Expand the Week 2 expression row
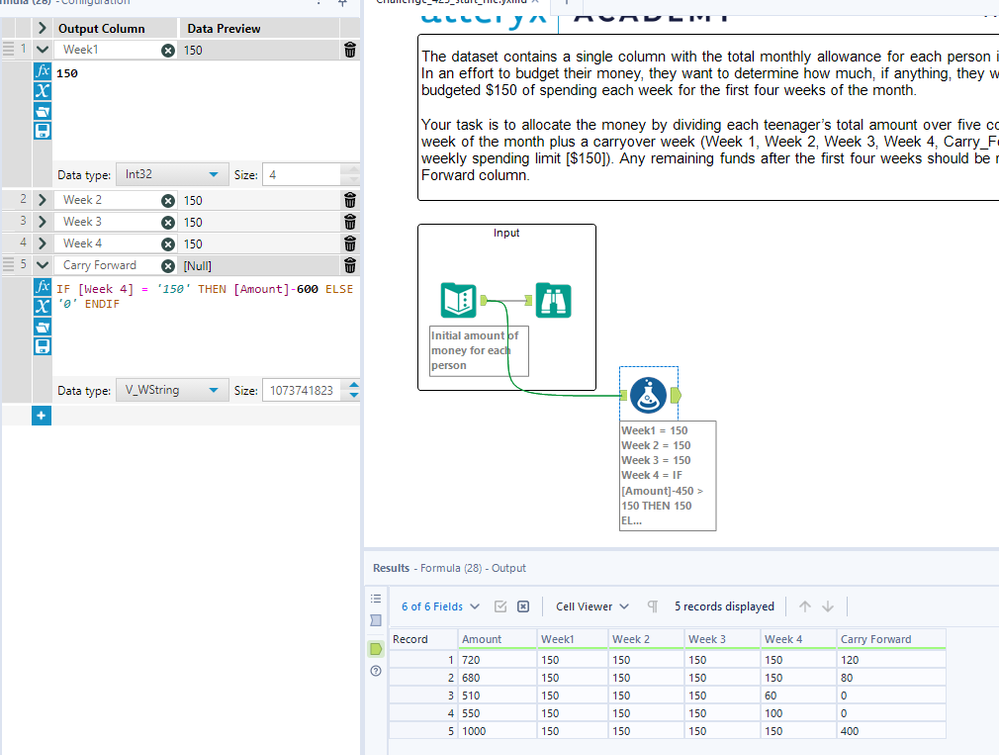 coord(42,200)
